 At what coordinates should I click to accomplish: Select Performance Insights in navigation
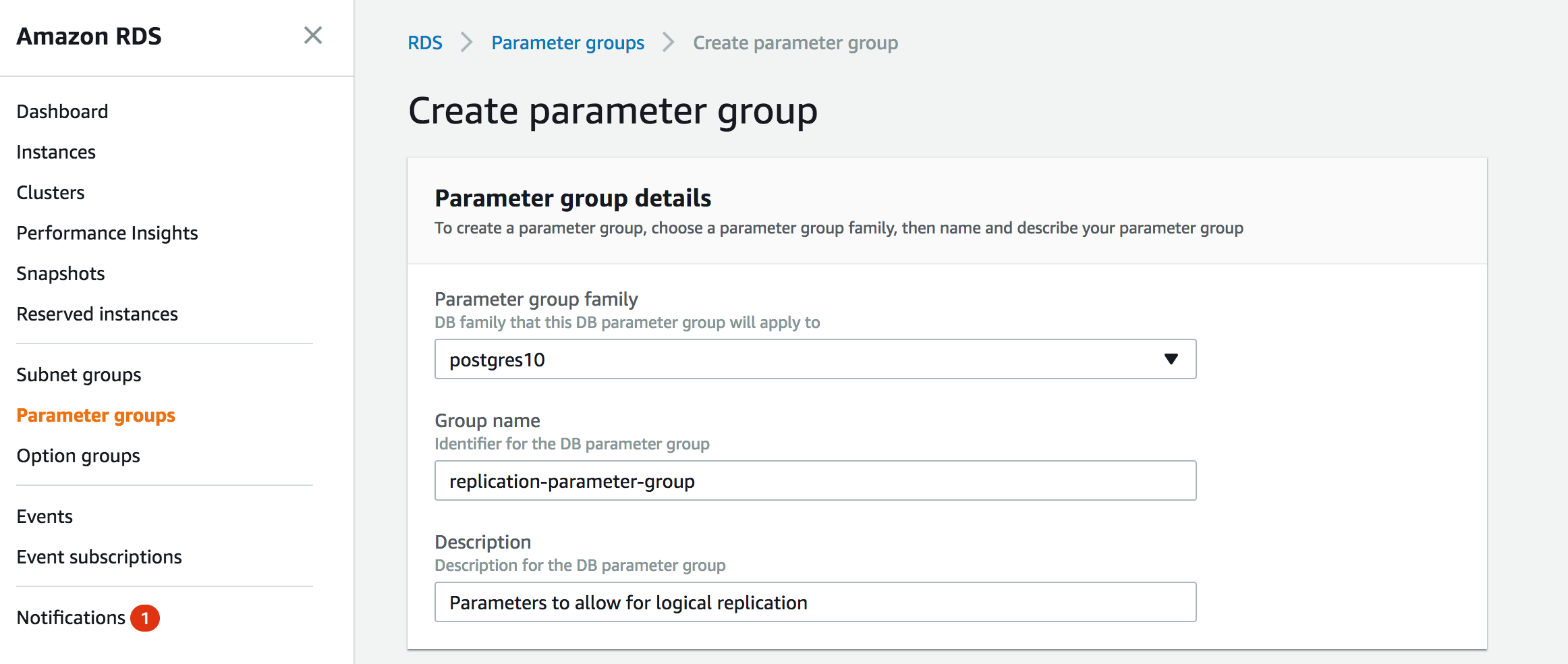point(107,233)
